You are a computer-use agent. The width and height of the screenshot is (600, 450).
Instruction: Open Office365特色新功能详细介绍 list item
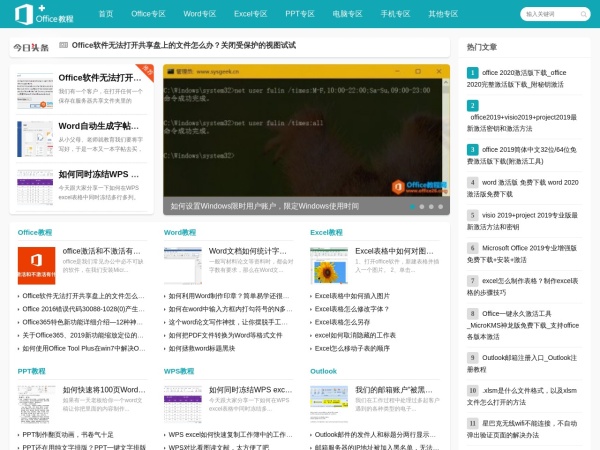[x=83, y=322]
